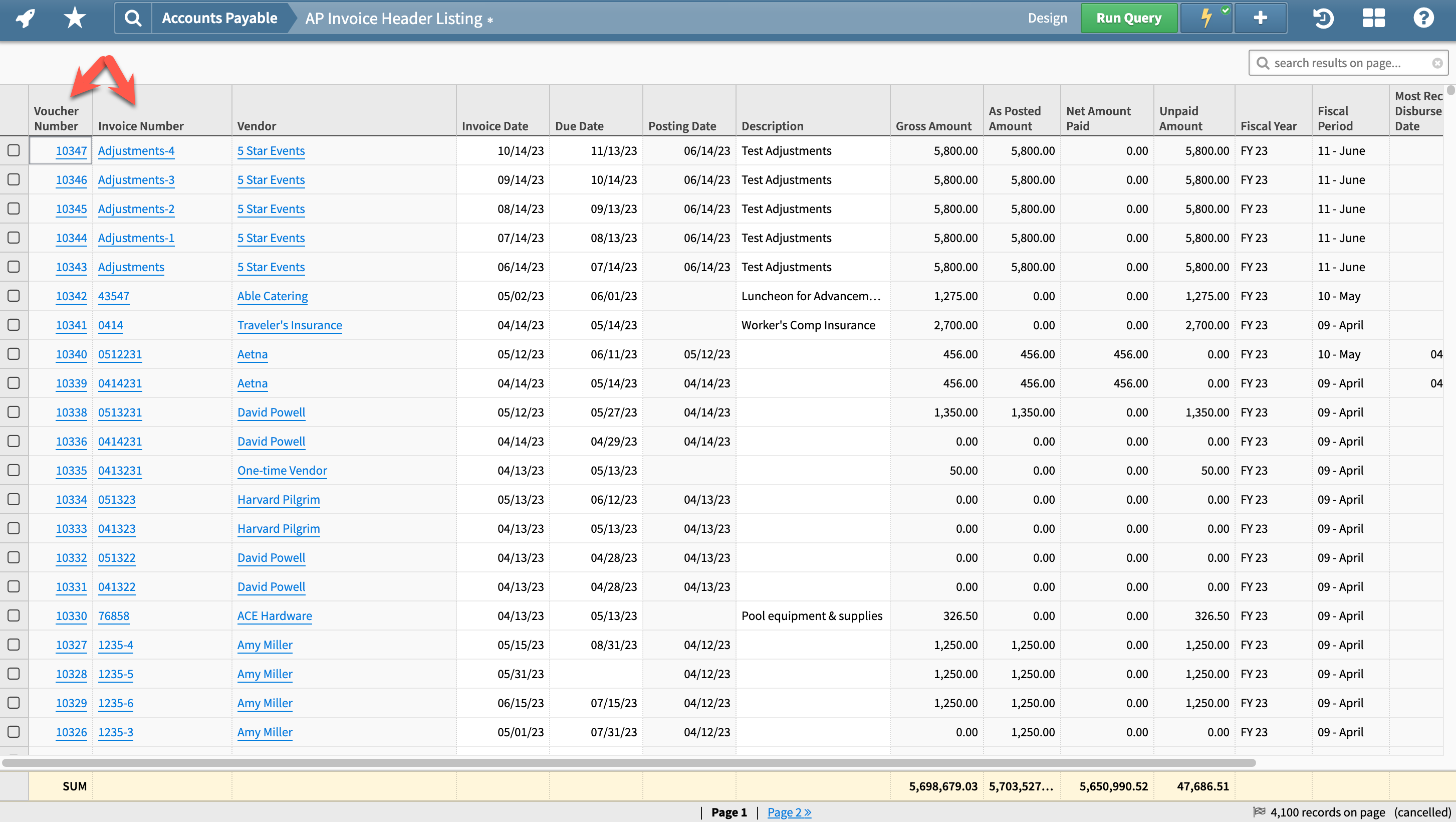Check the checkbox for voucher 10347
Image resolution: width=1456 pixels, height=822 pixels.
click(x=14, y=150)
